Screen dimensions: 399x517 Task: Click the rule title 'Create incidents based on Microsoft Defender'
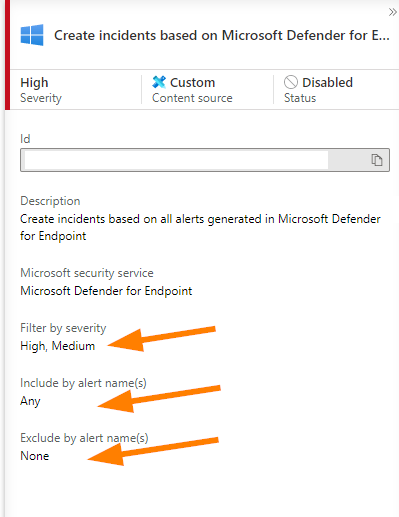pos(222,35)
